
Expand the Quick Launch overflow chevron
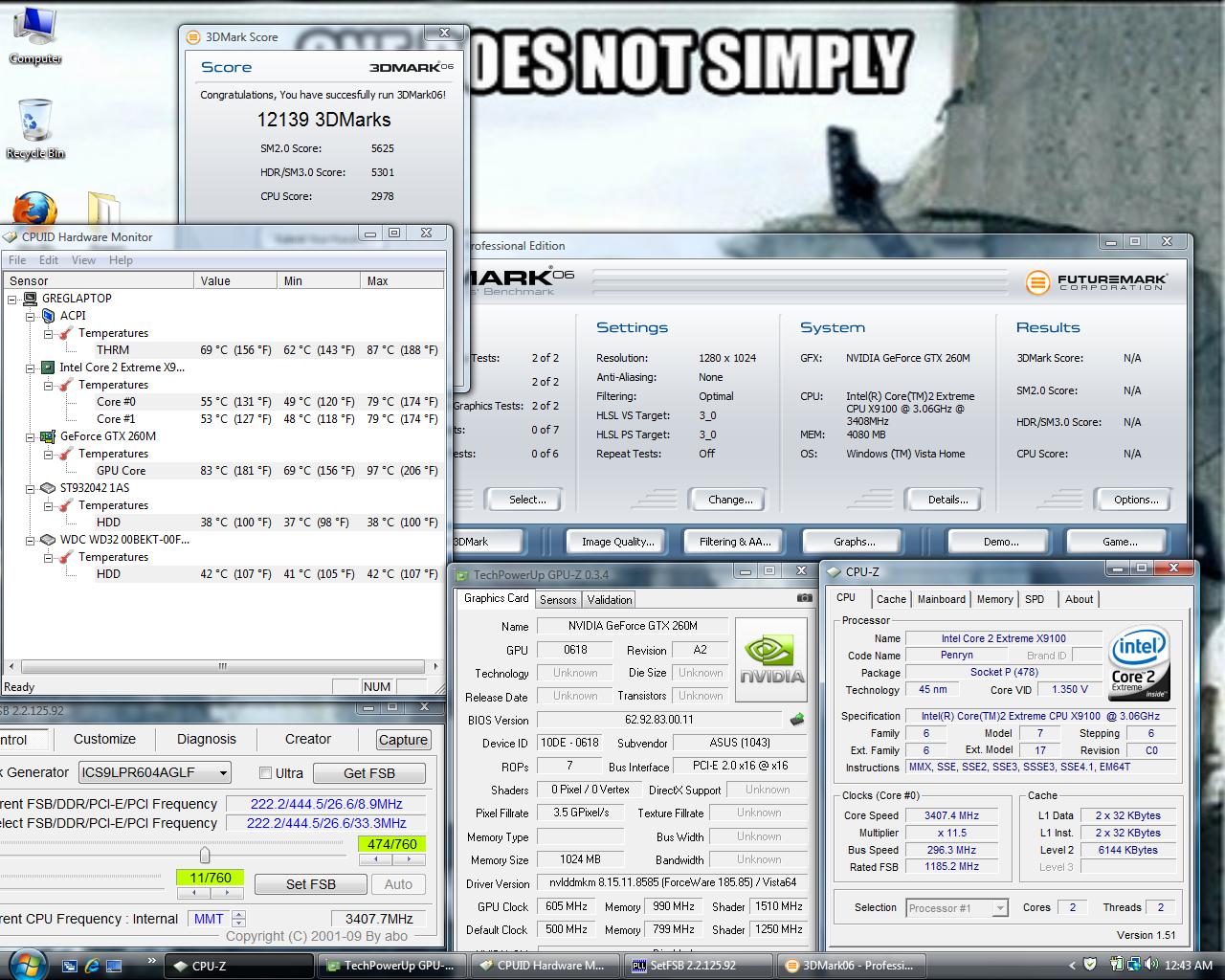[x=151, y=960]
